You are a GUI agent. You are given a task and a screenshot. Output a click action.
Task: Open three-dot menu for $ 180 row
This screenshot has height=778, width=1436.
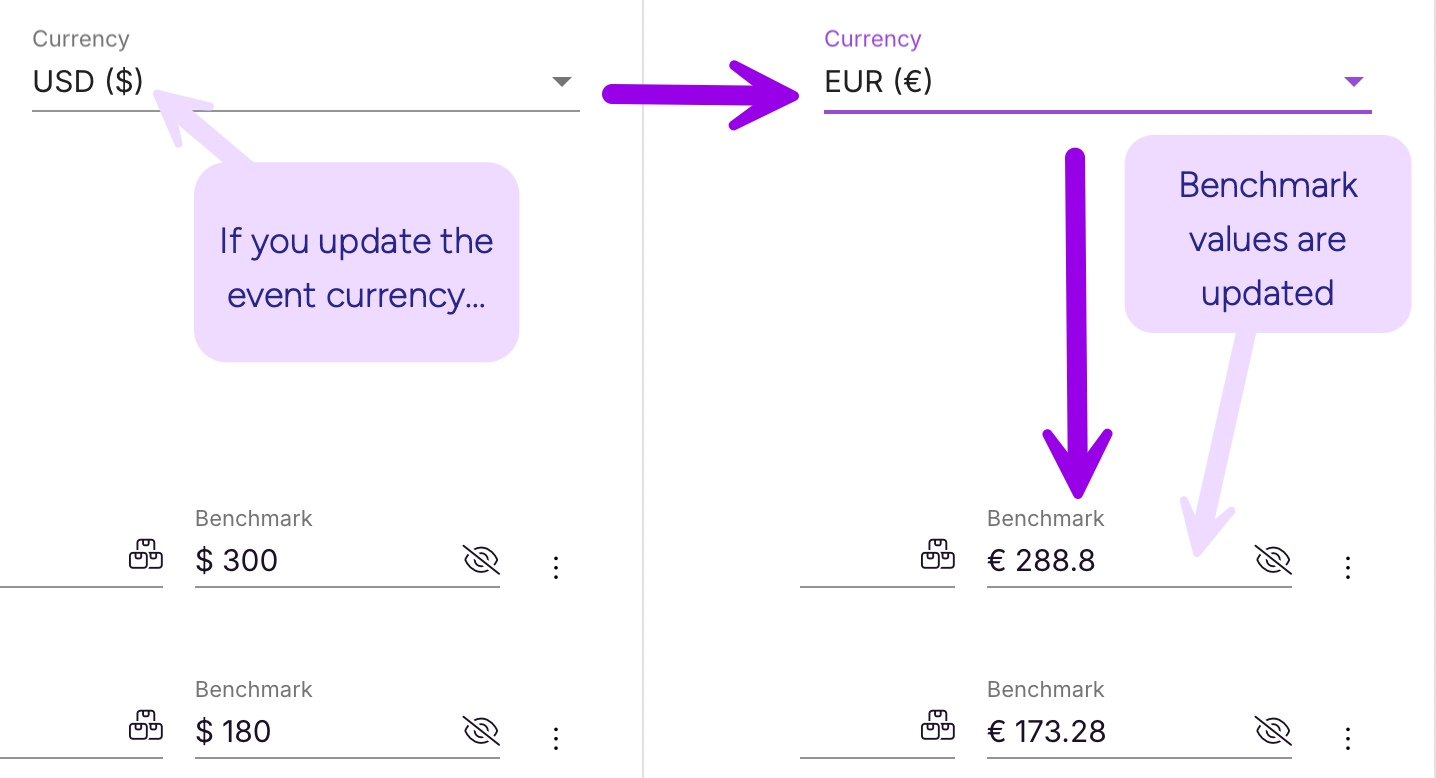[x=556, y=739]
